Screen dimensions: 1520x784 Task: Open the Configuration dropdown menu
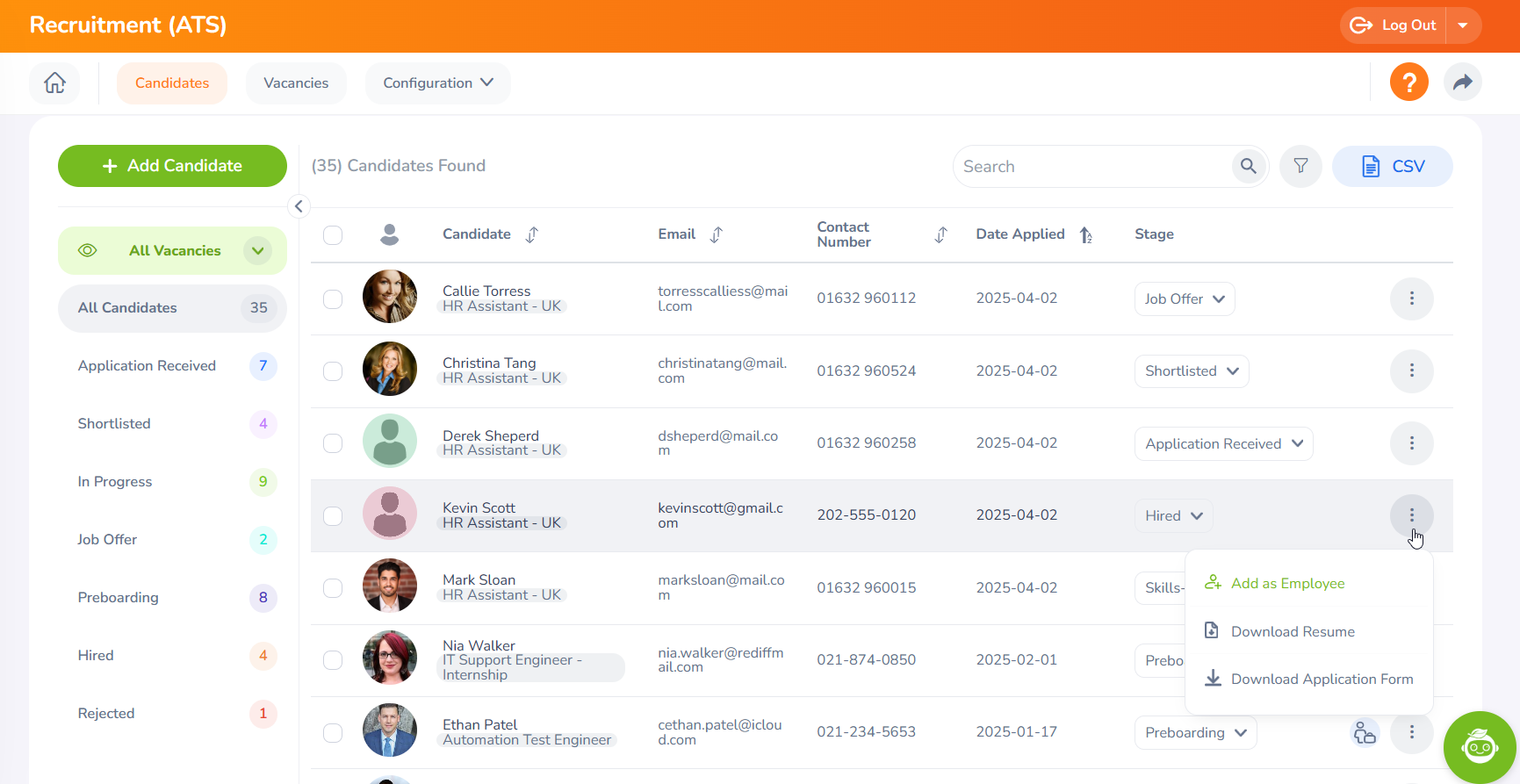click(437, 83)
